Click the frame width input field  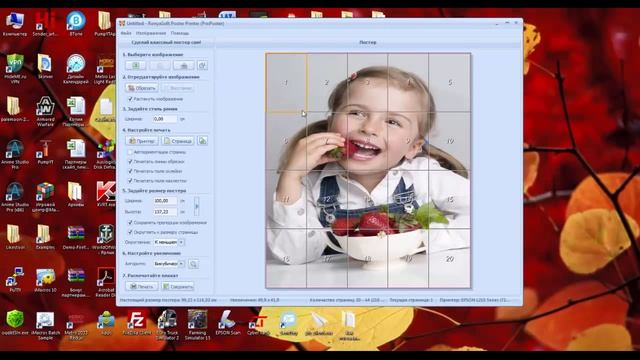coord(165,119)
